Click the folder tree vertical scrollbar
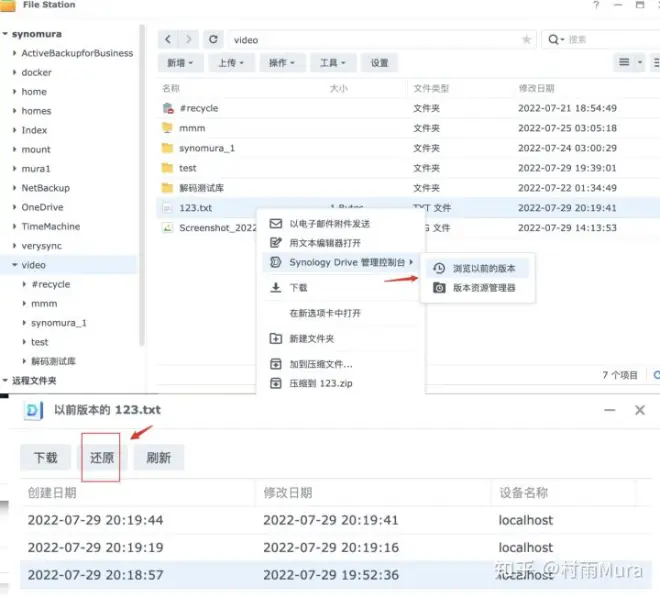 (x=142, y=185)
